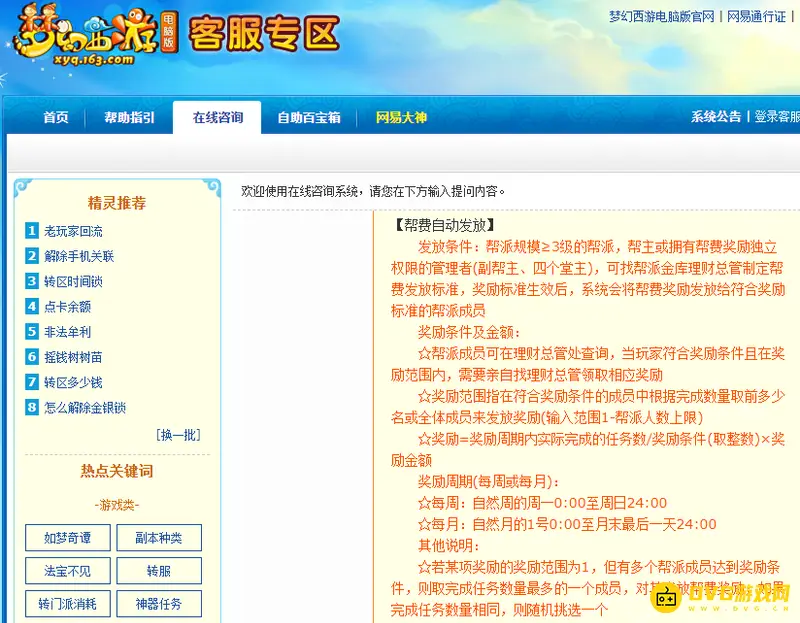Click keyword button 副本种类
The height and width of the screenshot is (623, 800).
(159, 538)
